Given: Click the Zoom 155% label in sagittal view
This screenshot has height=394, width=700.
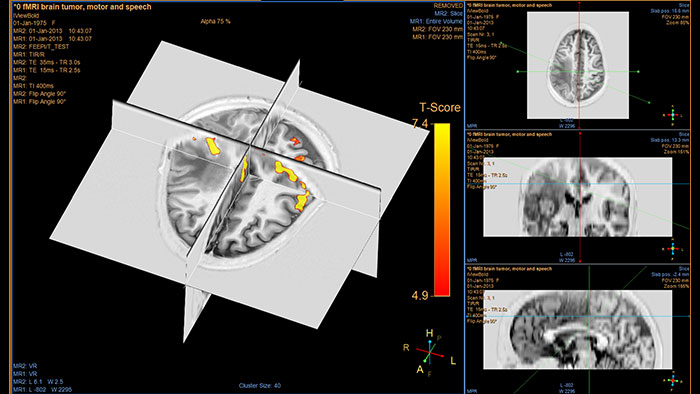Looking at the screenshot, I should pyautogui.click(x=677, y=286).
